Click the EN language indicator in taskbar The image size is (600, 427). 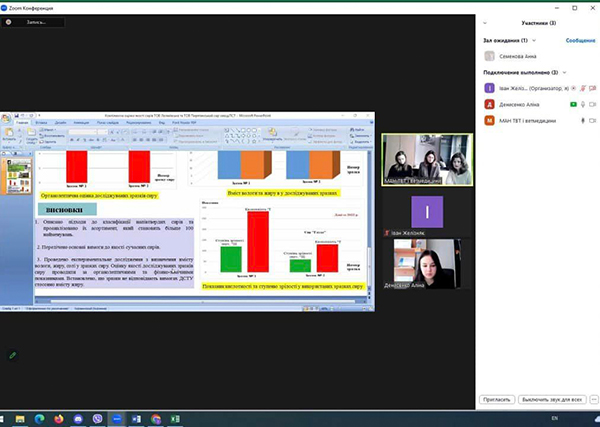pyautogui.click(x=554, y=418)
